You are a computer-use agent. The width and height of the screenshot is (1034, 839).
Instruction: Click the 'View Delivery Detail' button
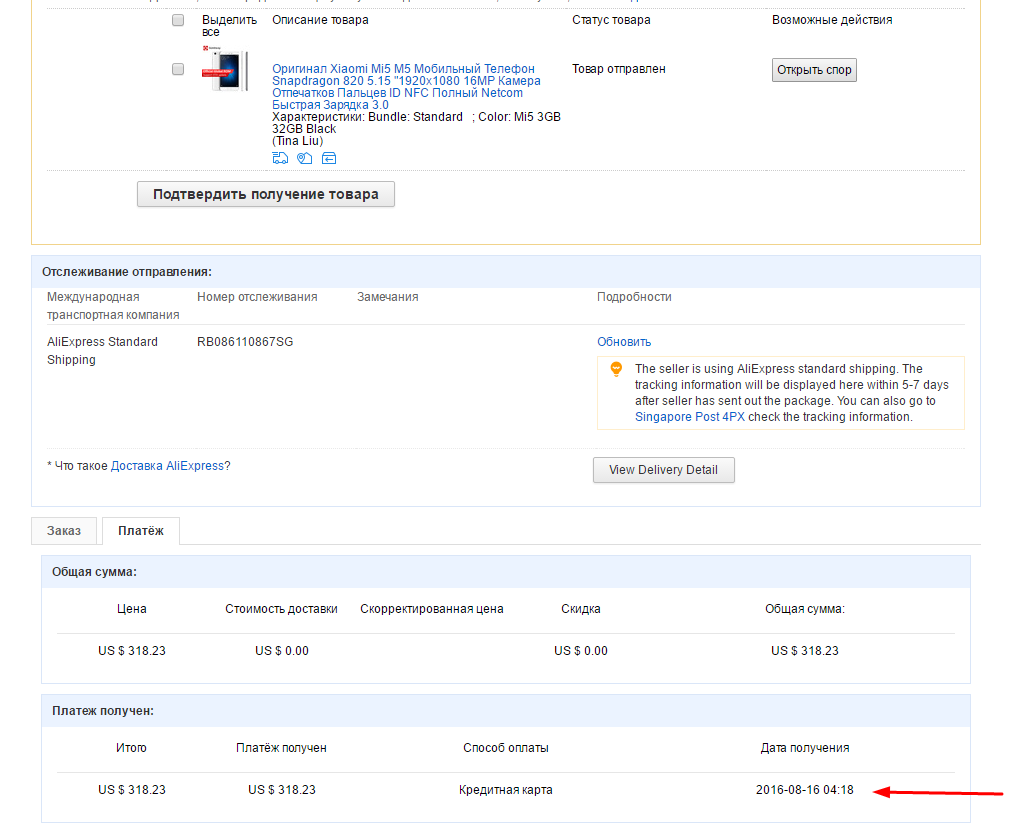(663, 470)
